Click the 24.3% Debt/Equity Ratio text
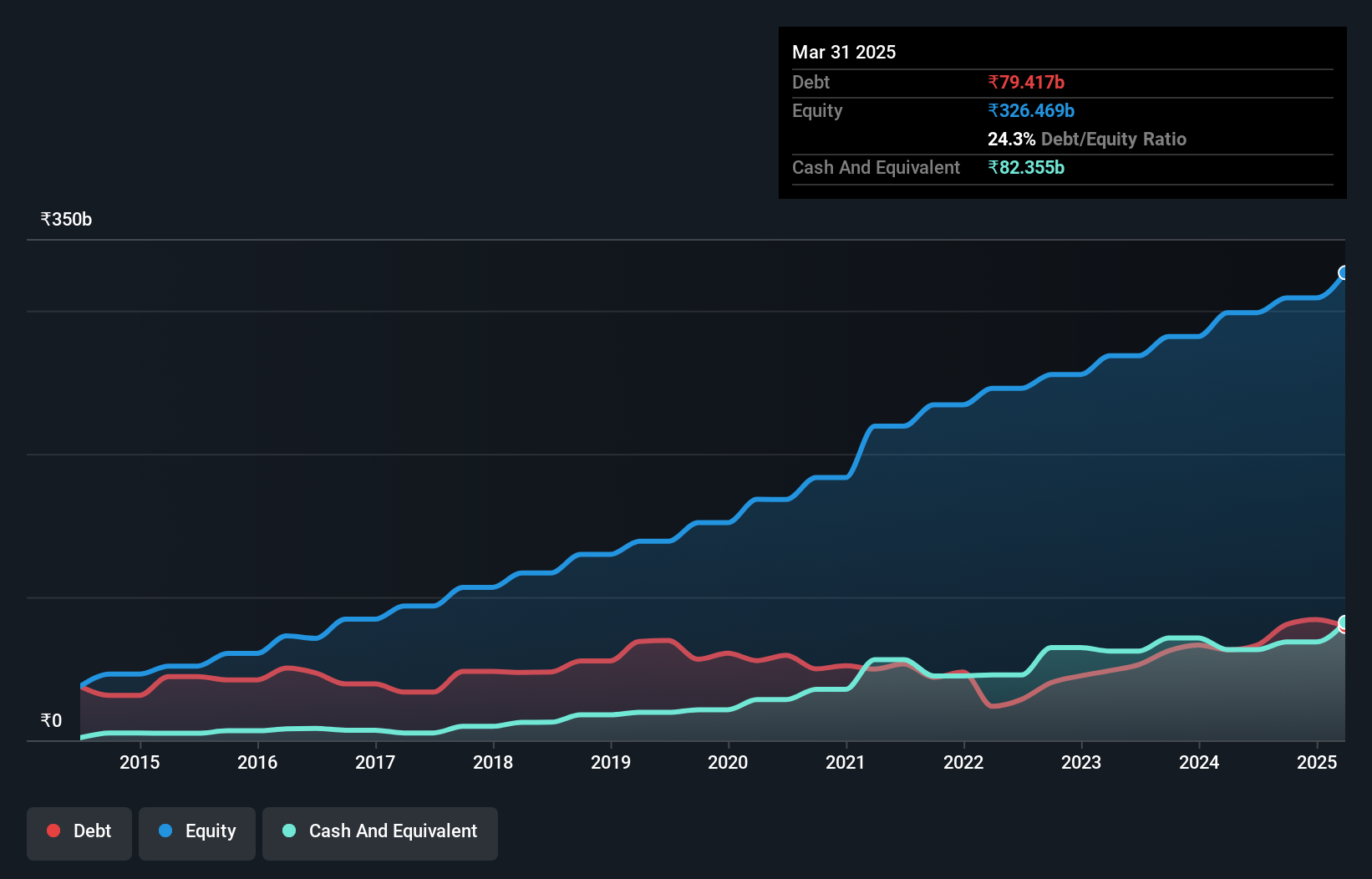1372x879 pixels. (x=1086, y=139)
